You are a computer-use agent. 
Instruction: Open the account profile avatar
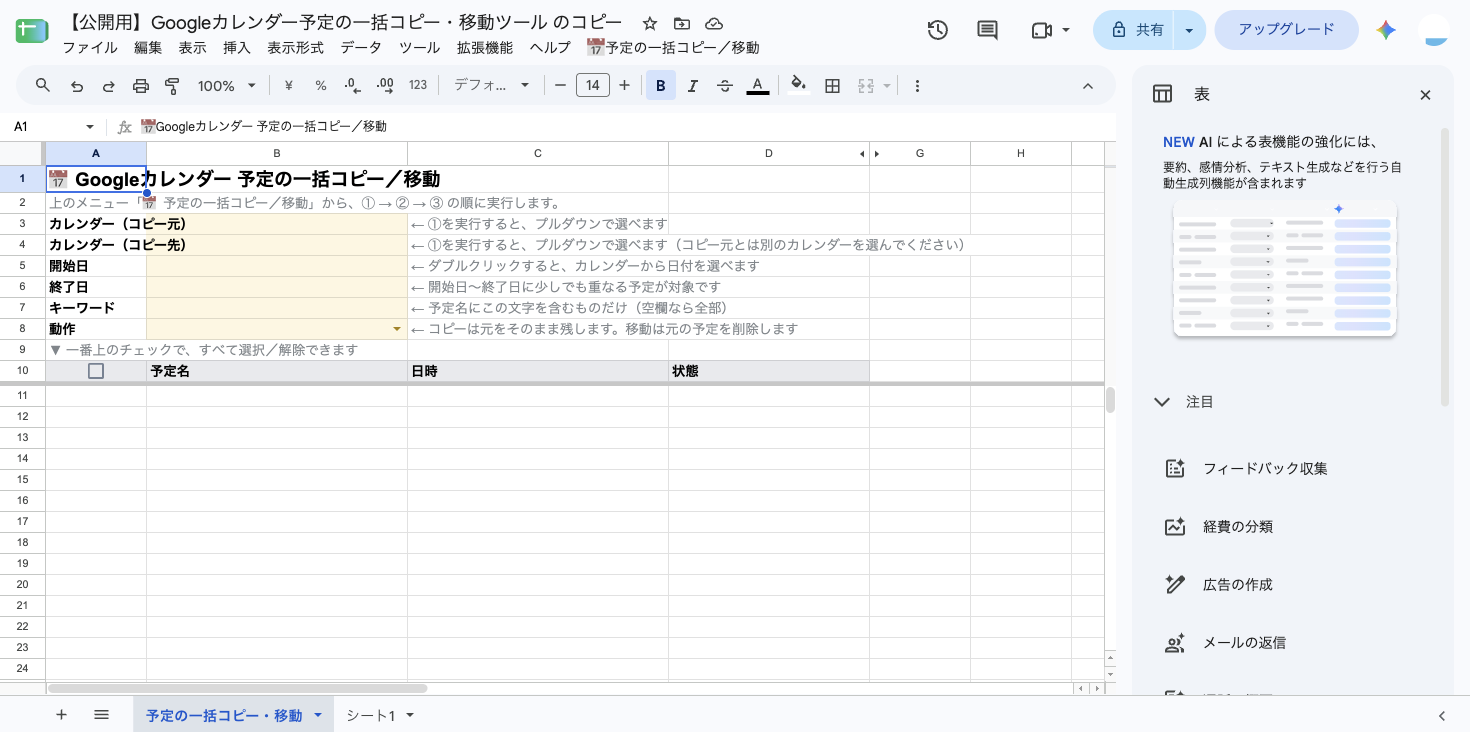coord(1434,30)
